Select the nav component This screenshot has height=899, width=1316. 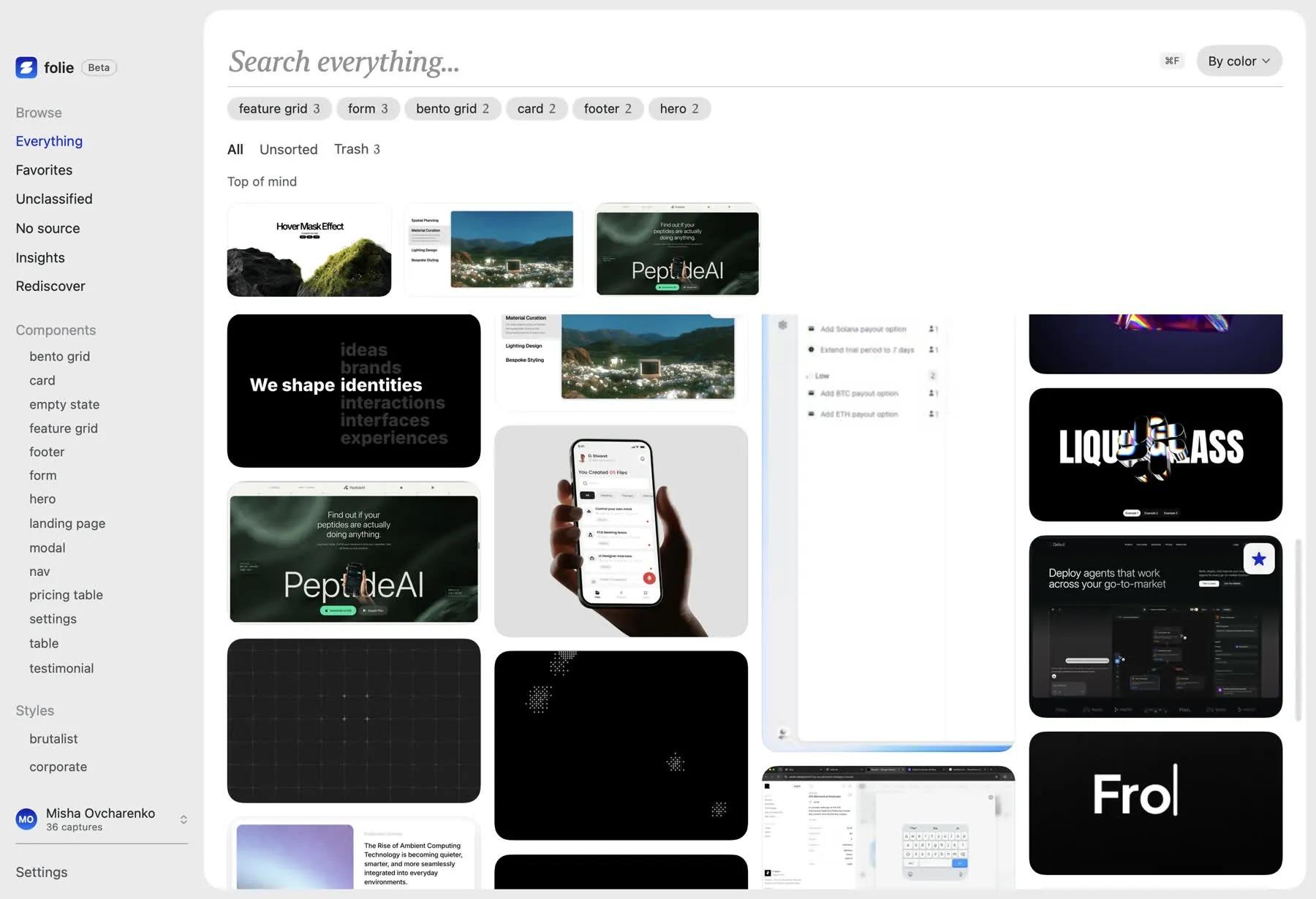coord(39,572)
